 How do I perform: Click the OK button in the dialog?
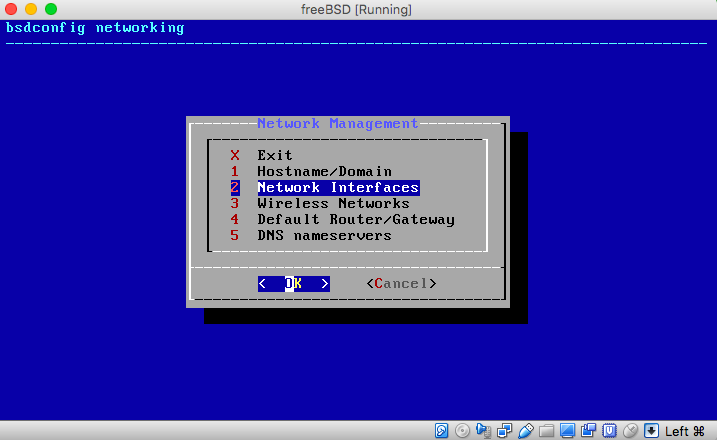tap(294, 284)
